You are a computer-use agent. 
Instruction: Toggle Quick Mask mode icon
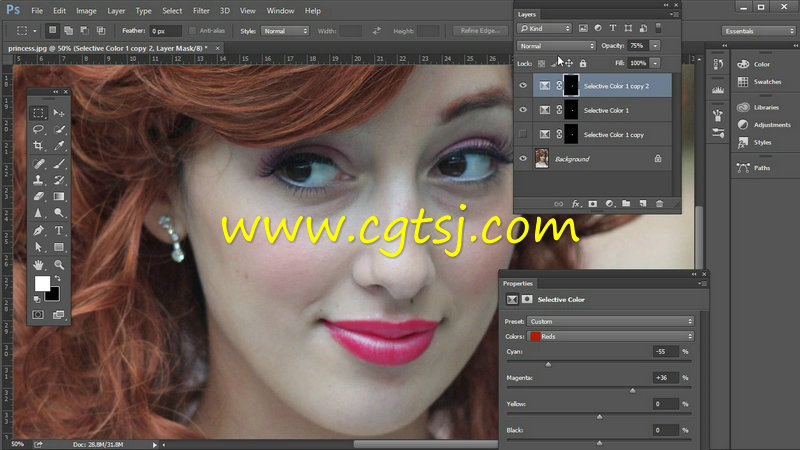pyautogui.click(x=38, y=315)
